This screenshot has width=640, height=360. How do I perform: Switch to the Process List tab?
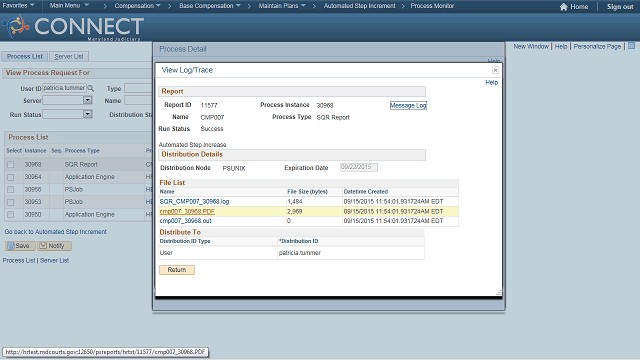point(25,56)
